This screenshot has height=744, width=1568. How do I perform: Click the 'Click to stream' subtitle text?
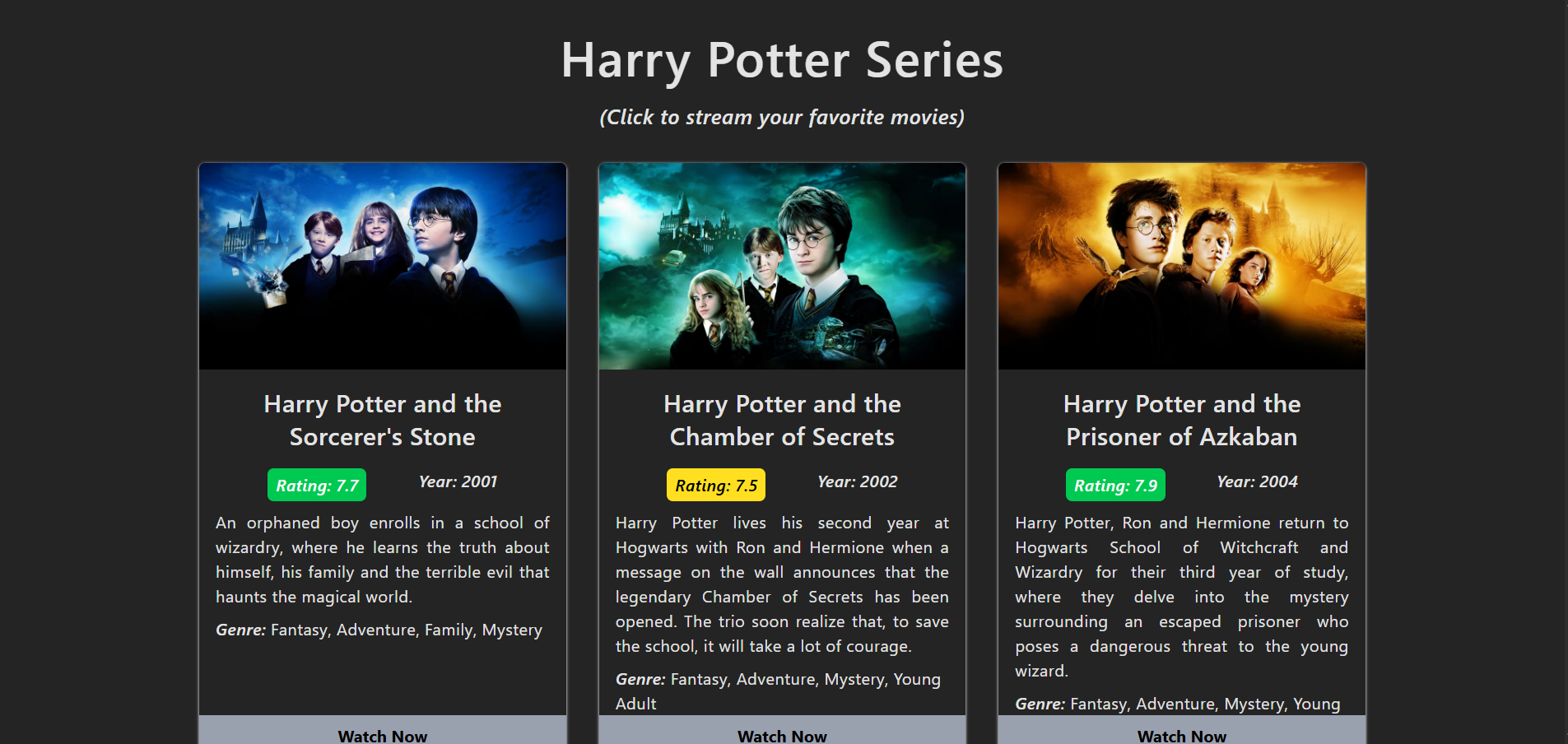(782, 118)
